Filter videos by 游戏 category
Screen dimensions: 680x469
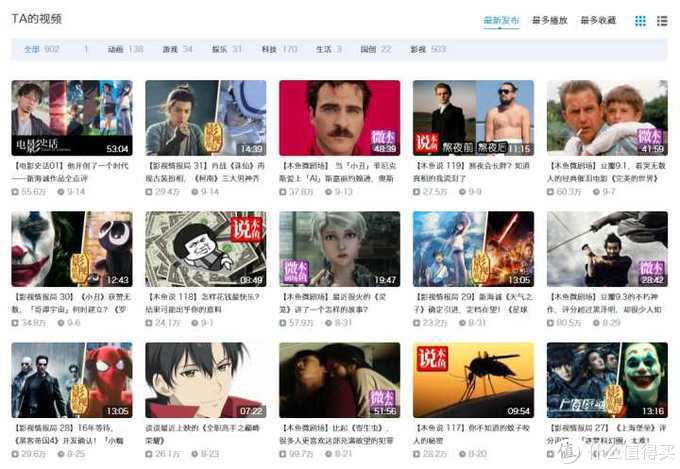pyautogui.click(x=177, y=49)
